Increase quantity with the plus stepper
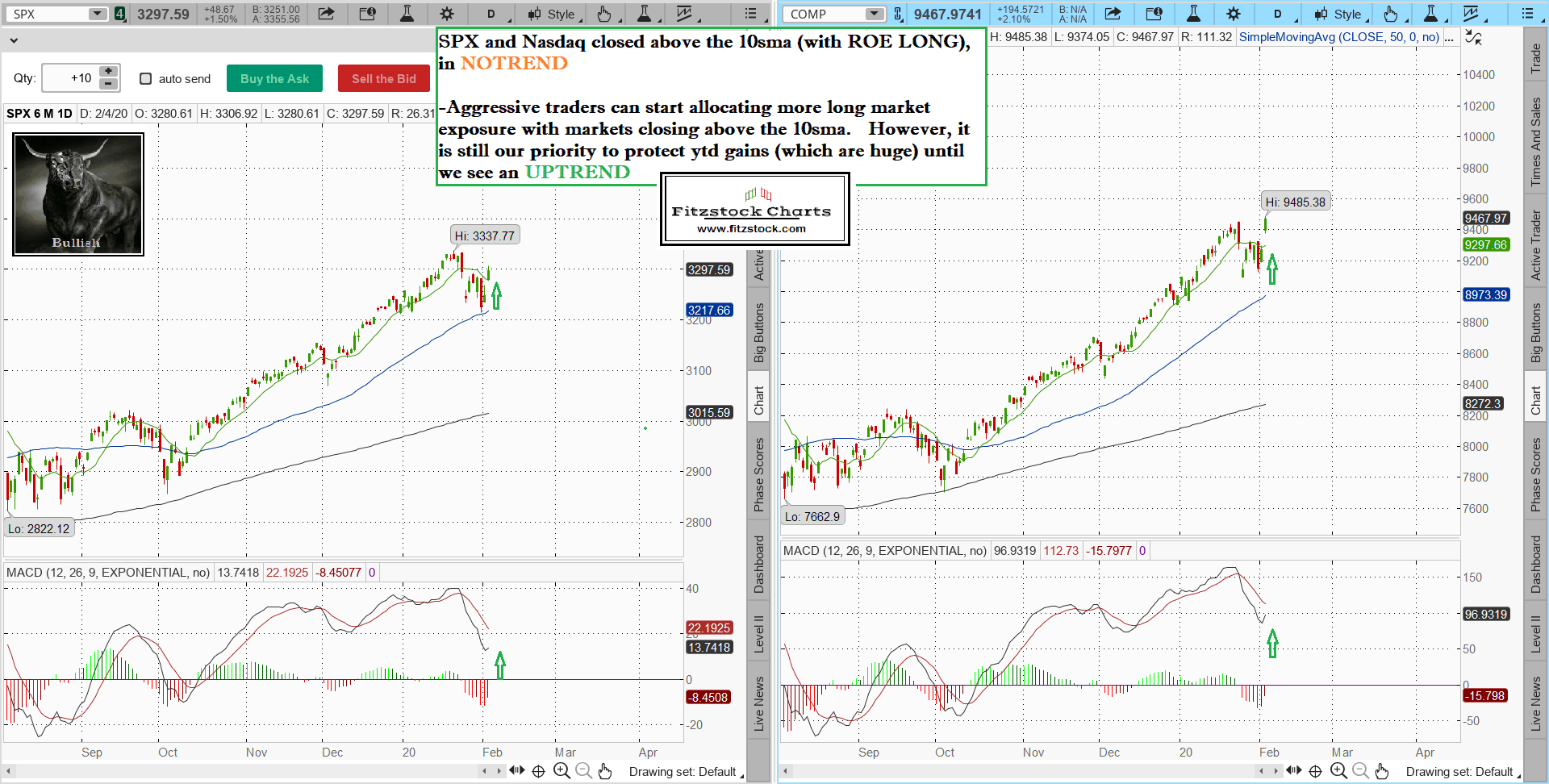Image resolution: width=1549 pixels, height=784 pixels. pos(108,72)
